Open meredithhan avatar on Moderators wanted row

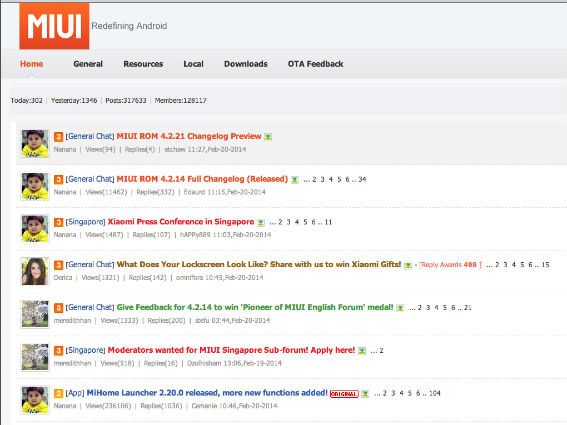35,357
